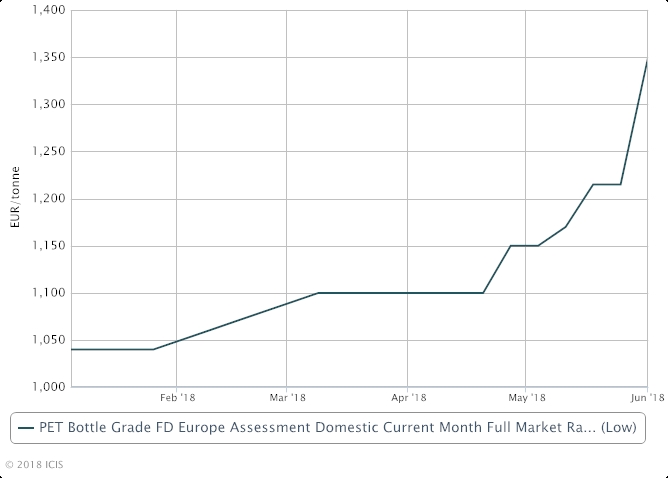The height and width of the screenshot is (478, 668).
Task: Click the price line peak at Jun '18
Action: click(x=647, y=62)
